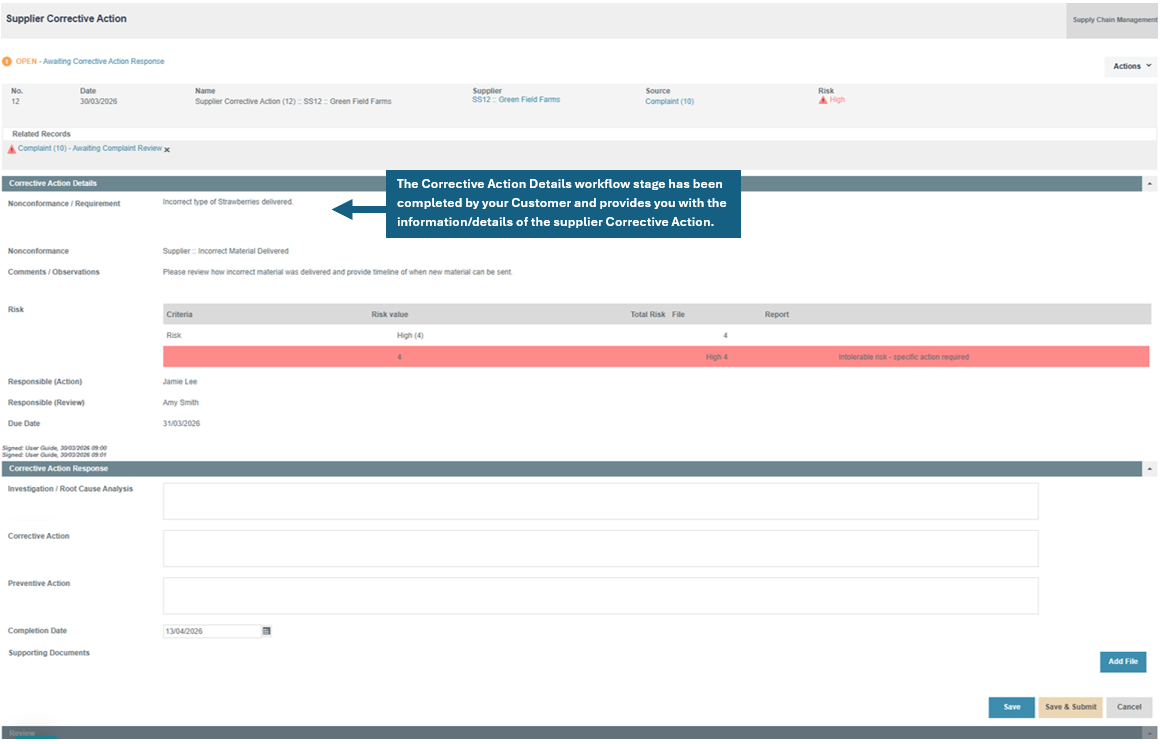This screenshot has height=744, width=1160.
Task: Click the due date value '31/03/2026'
Action: (181, 424)
